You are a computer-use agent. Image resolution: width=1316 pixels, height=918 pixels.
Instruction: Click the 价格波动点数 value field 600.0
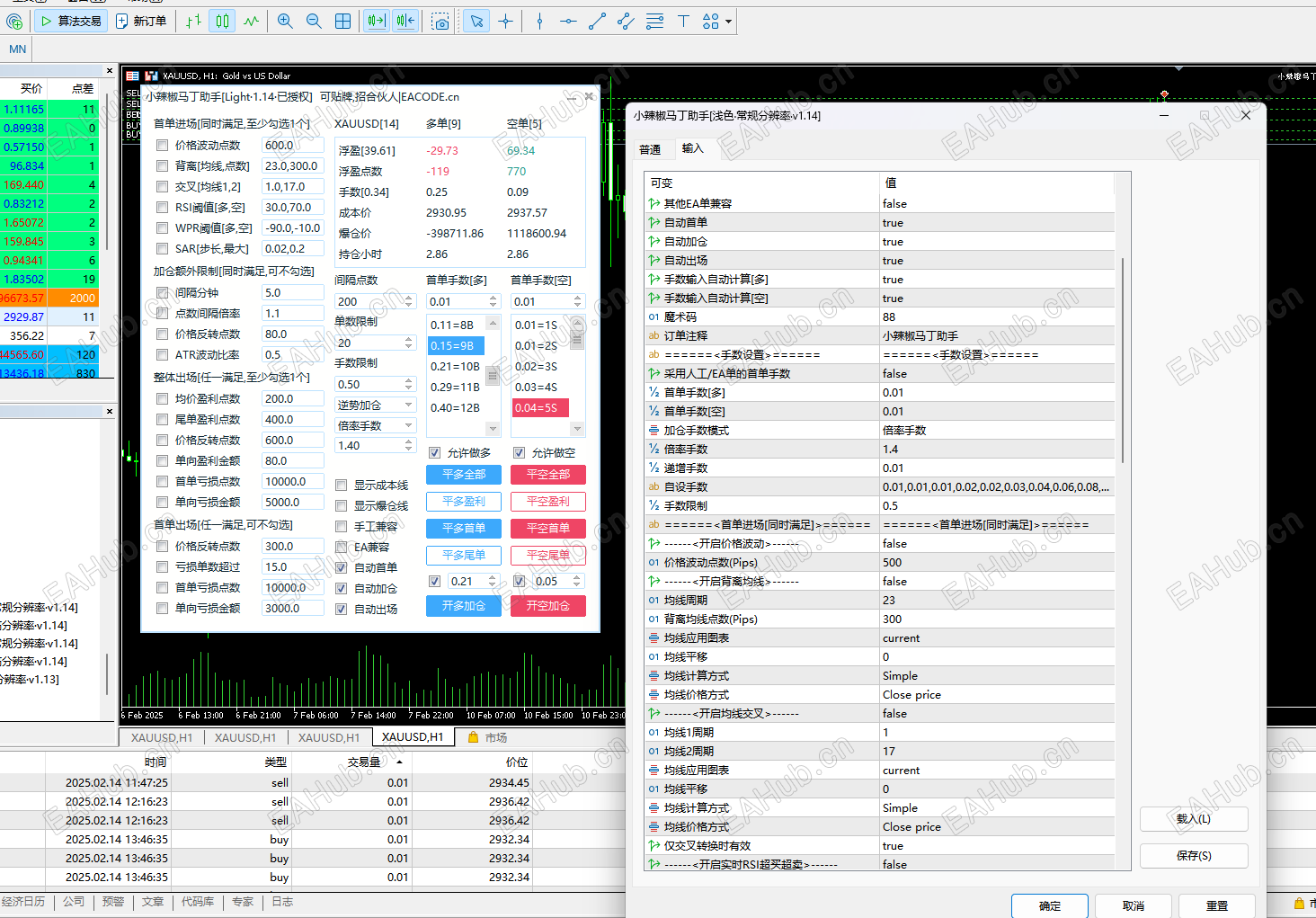tap(292, 146)
